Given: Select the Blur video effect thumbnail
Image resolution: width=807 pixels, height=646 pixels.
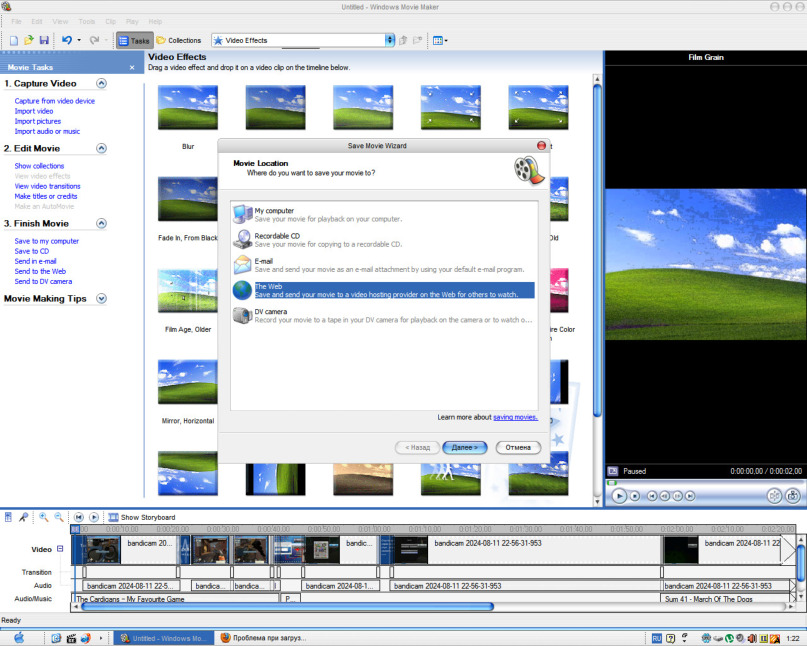Looking at the screenshot, I should [188, 108].
